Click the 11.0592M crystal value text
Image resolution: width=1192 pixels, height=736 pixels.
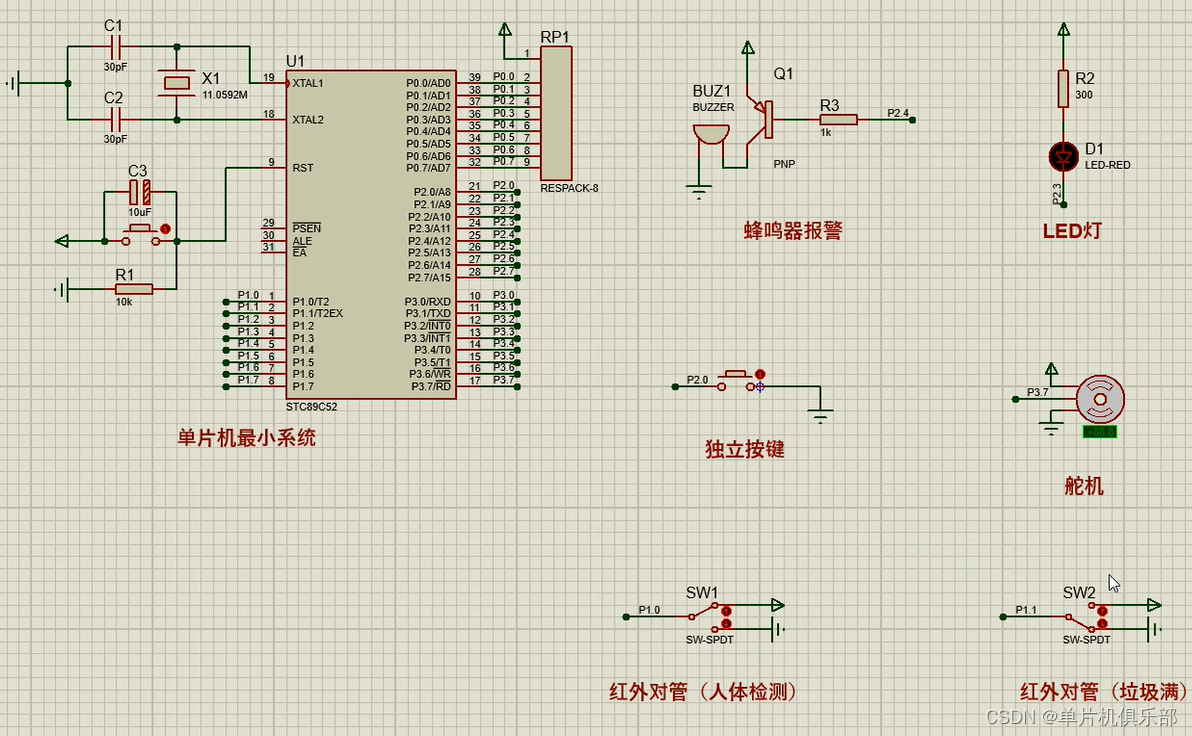(225, 95)
